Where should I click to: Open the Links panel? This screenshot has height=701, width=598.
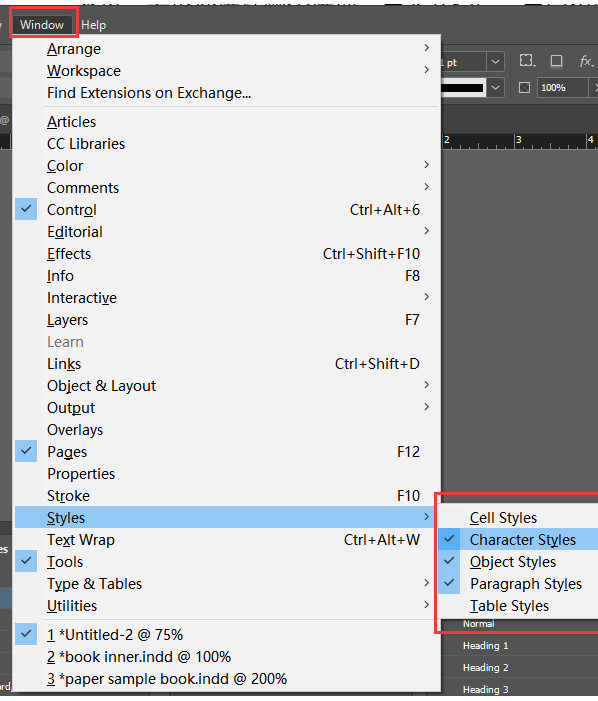[x=227, y=363]
